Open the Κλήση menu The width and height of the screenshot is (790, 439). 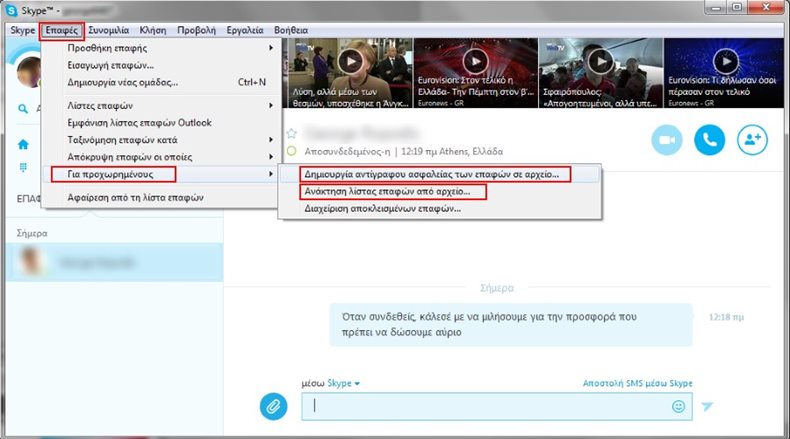point(153,30)
